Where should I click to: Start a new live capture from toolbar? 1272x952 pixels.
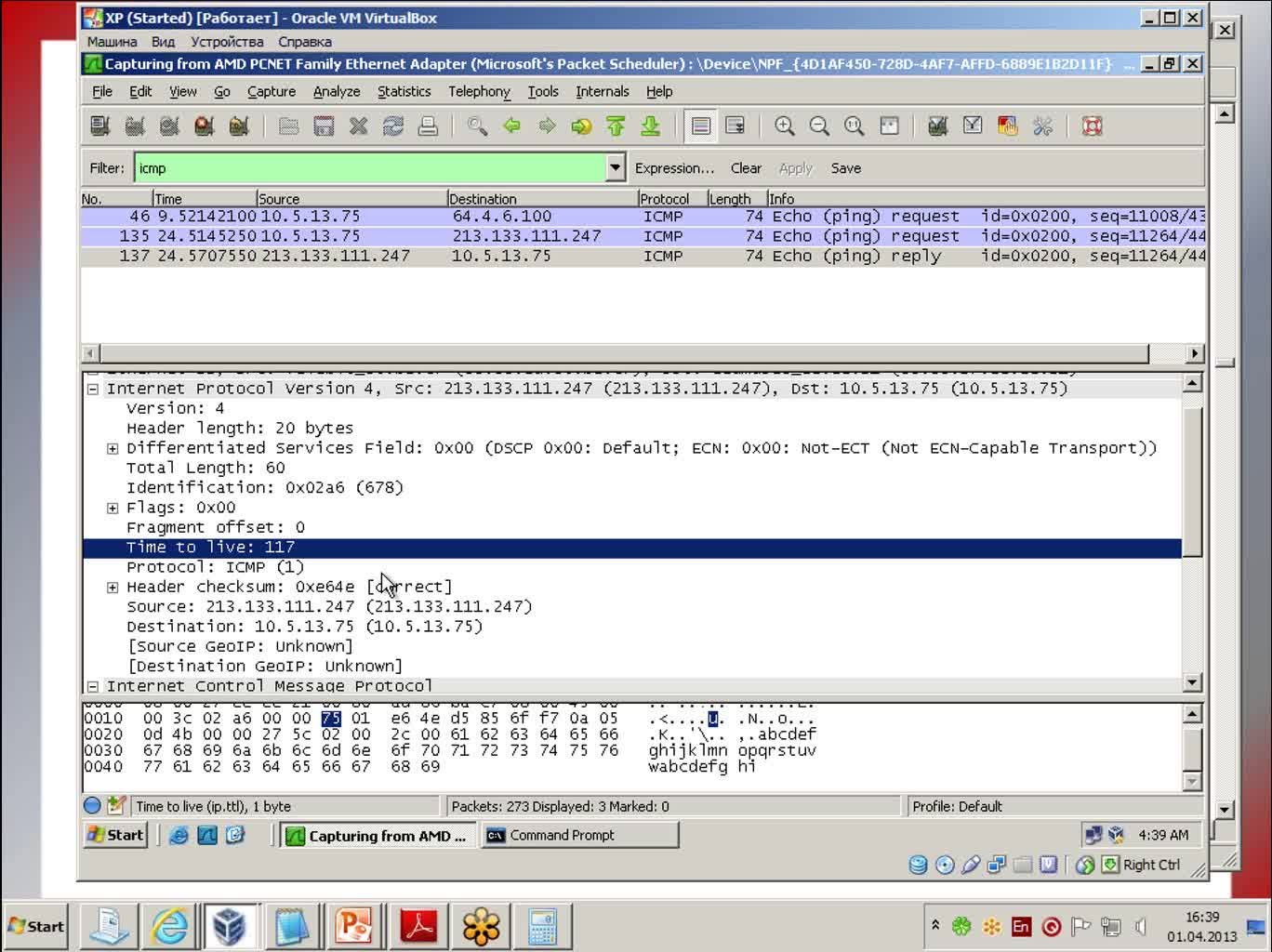169,126
